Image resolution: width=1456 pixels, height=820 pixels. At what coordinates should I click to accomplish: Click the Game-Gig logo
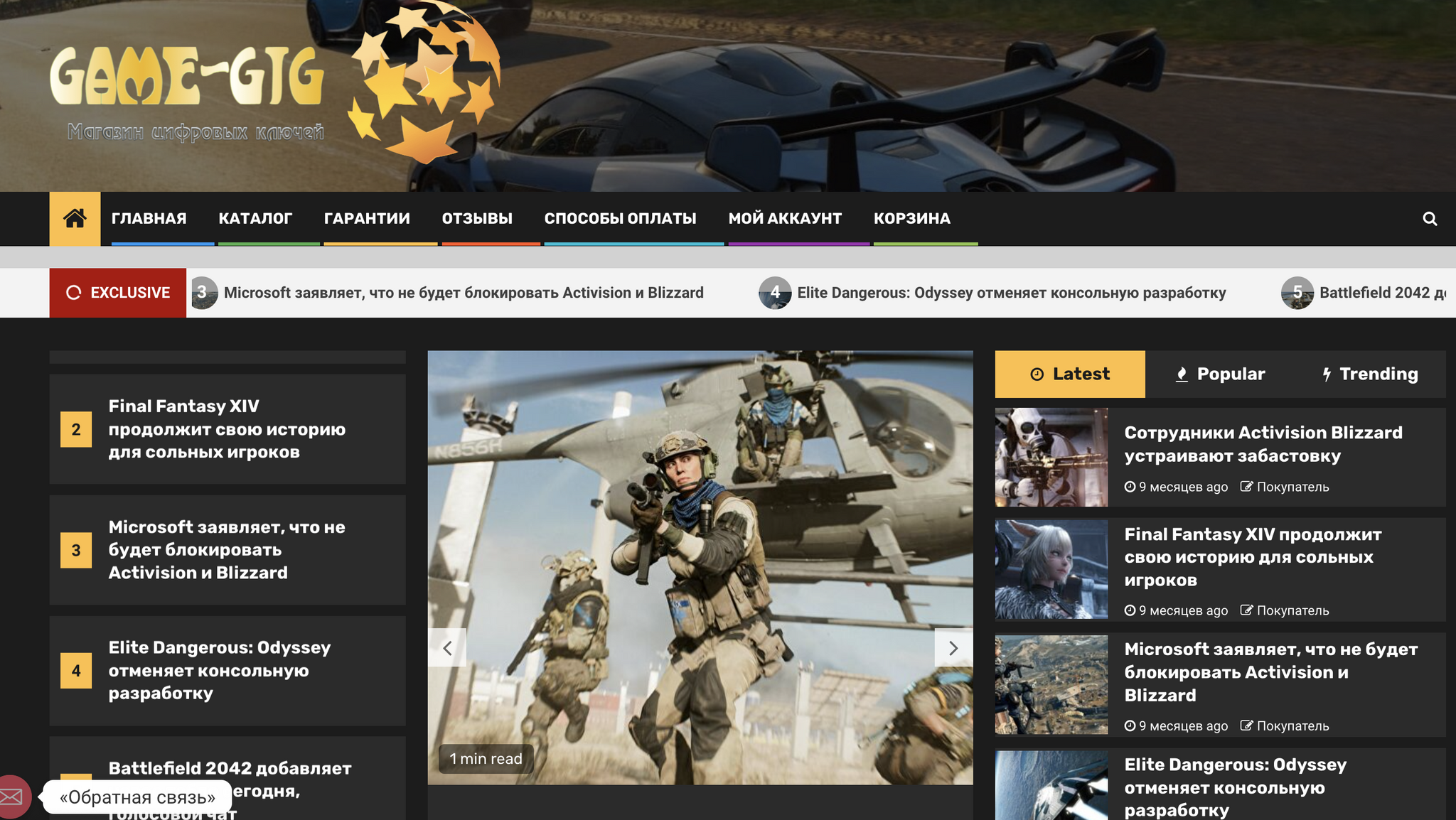tap(275, 82)
